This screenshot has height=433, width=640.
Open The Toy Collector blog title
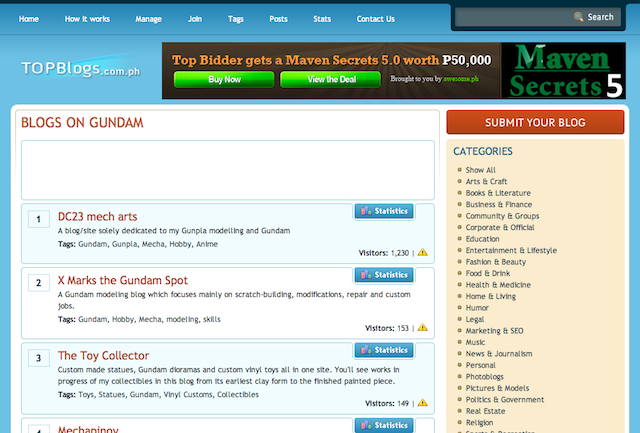click(x=103, y=355)
